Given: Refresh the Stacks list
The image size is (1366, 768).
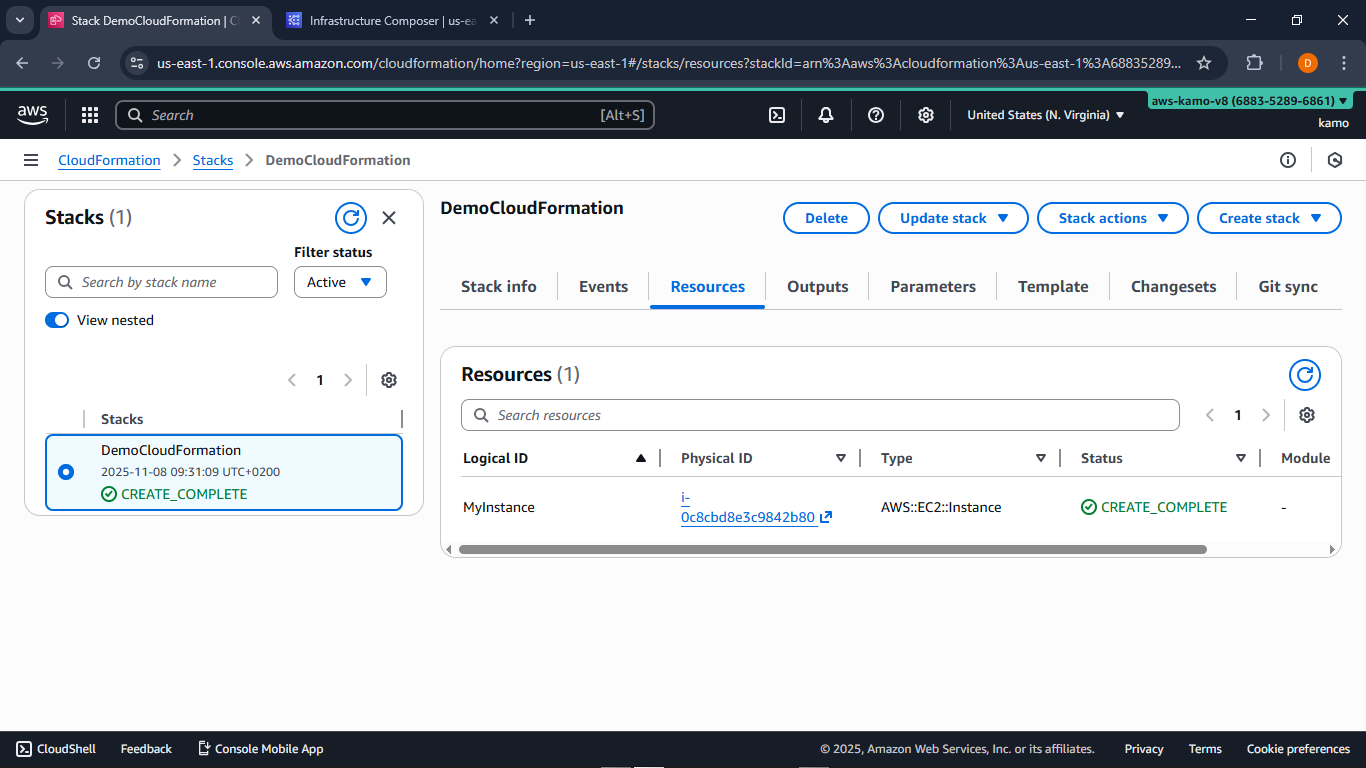Looking at the screenshot, I should [x=351, y=217].
